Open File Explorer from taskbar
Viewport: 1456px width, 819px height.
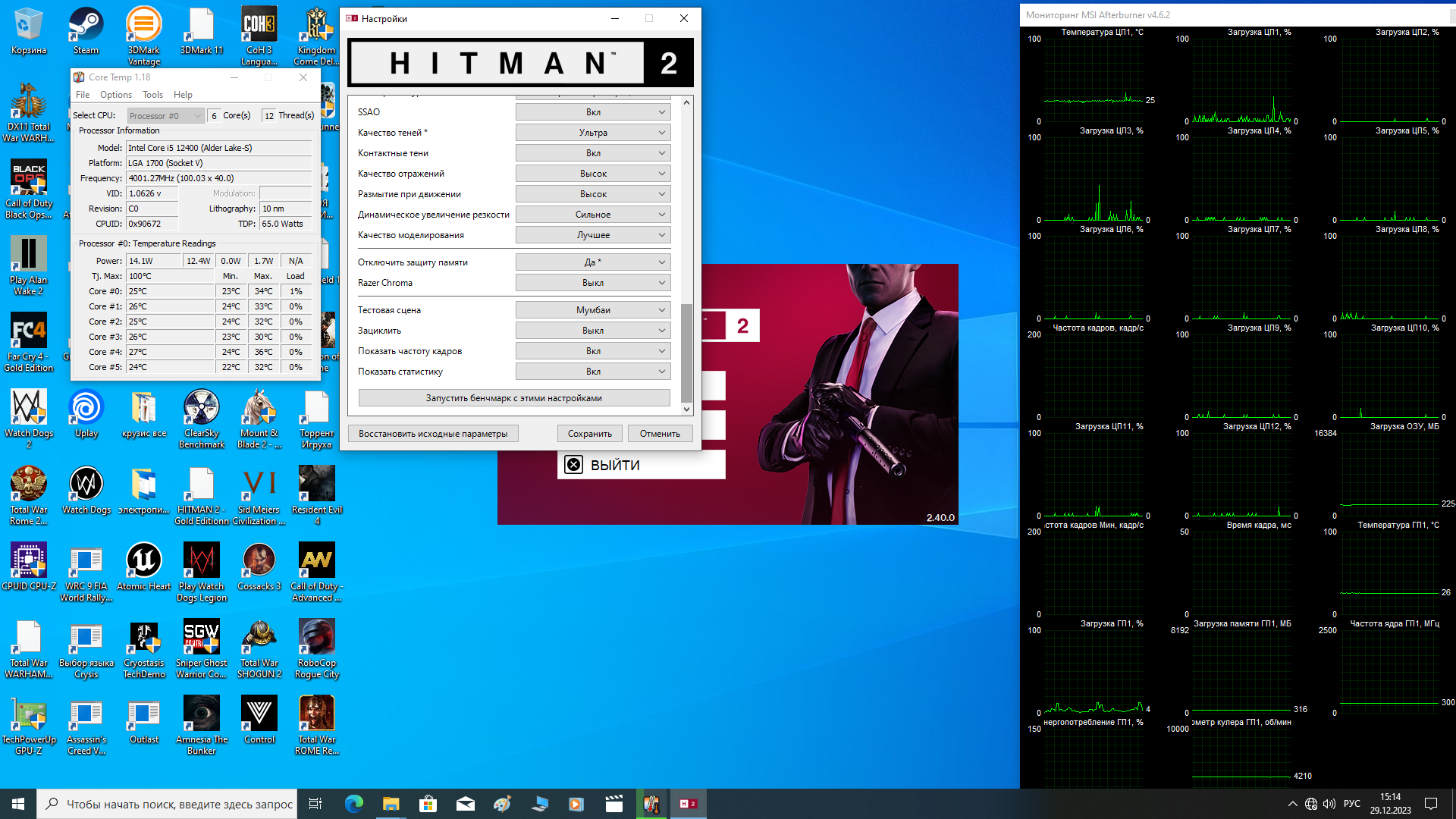point(391,804)
